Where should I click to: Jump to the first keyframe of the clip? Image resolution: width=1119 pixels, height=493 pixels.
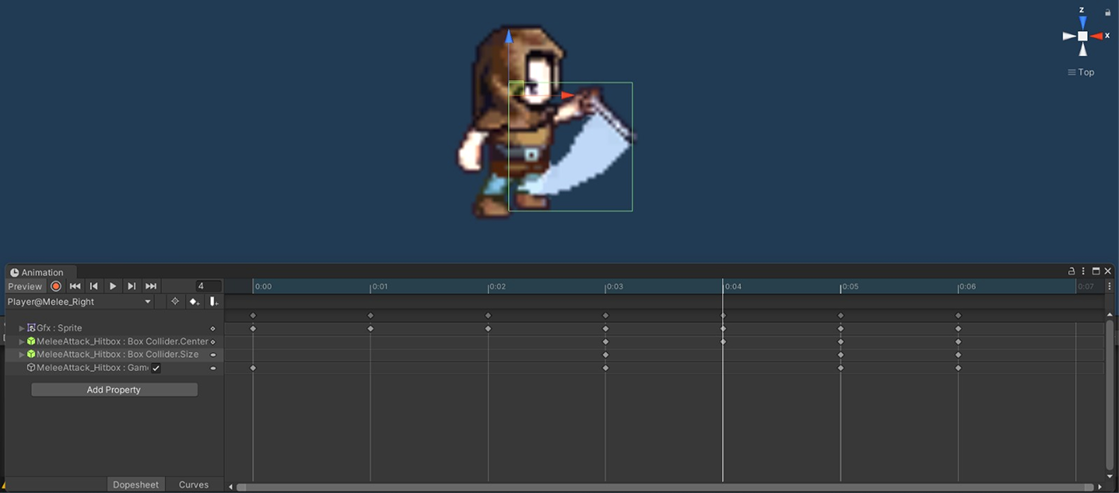point(75,286)
